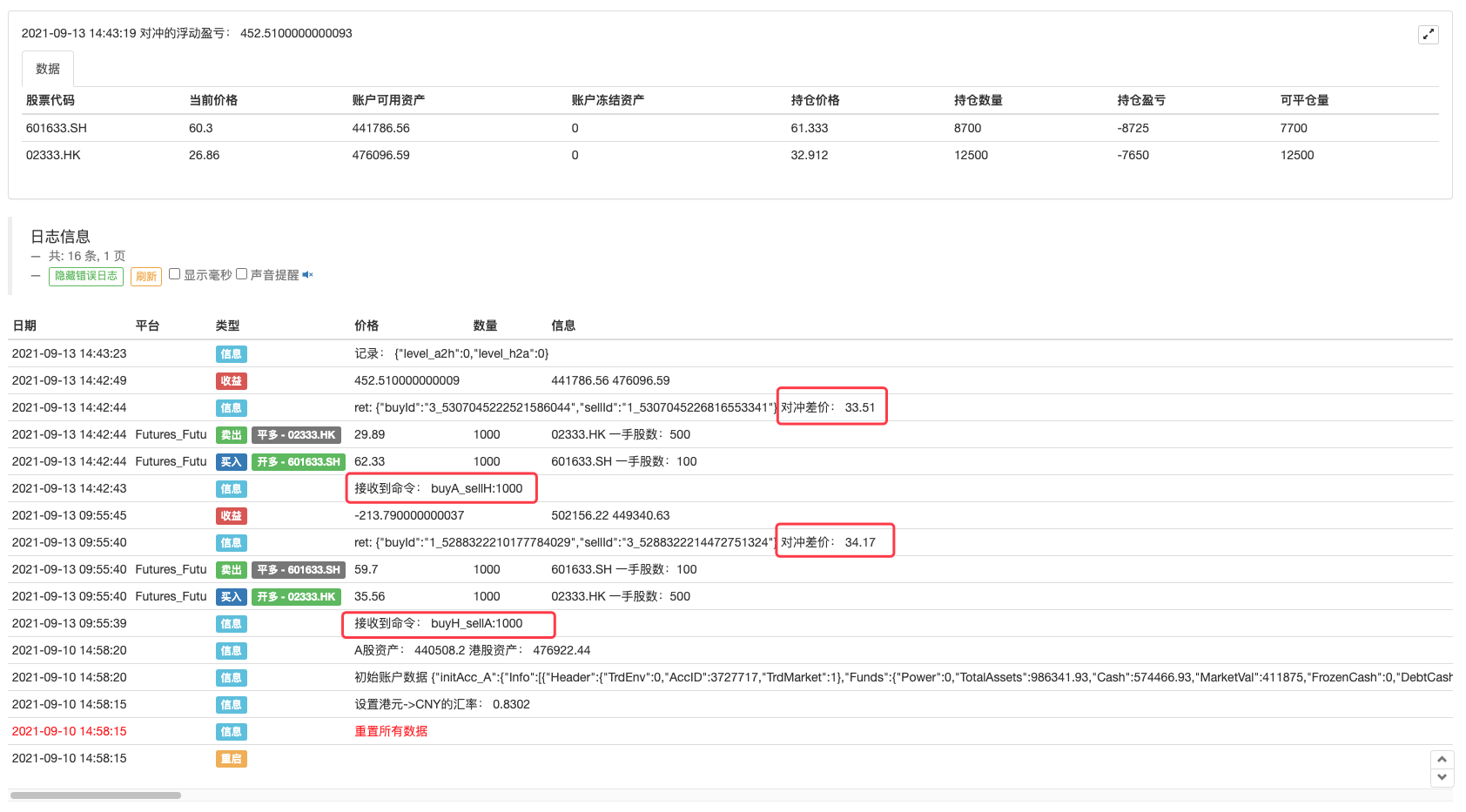Click 接收到命令: buyH_sellA:1000 message
This screenshot has height=812, width=1466.
tap(439, 624)
